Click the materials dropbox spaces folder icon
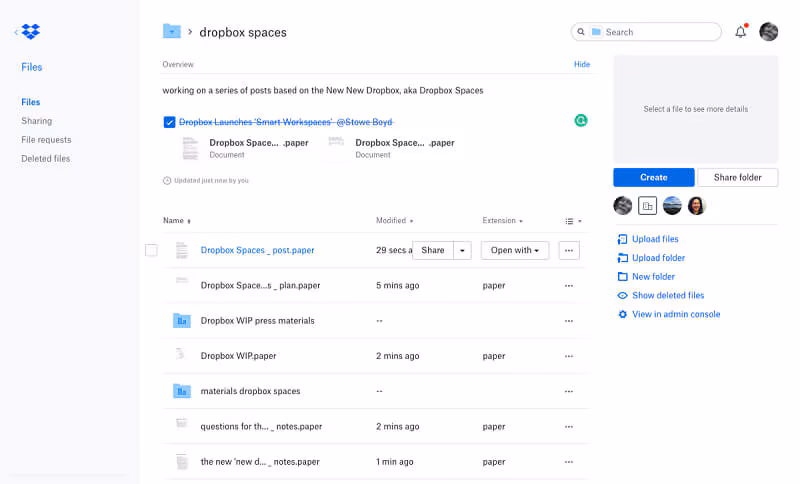Screen dimensions: 800x484 click(x=182, y=391)
